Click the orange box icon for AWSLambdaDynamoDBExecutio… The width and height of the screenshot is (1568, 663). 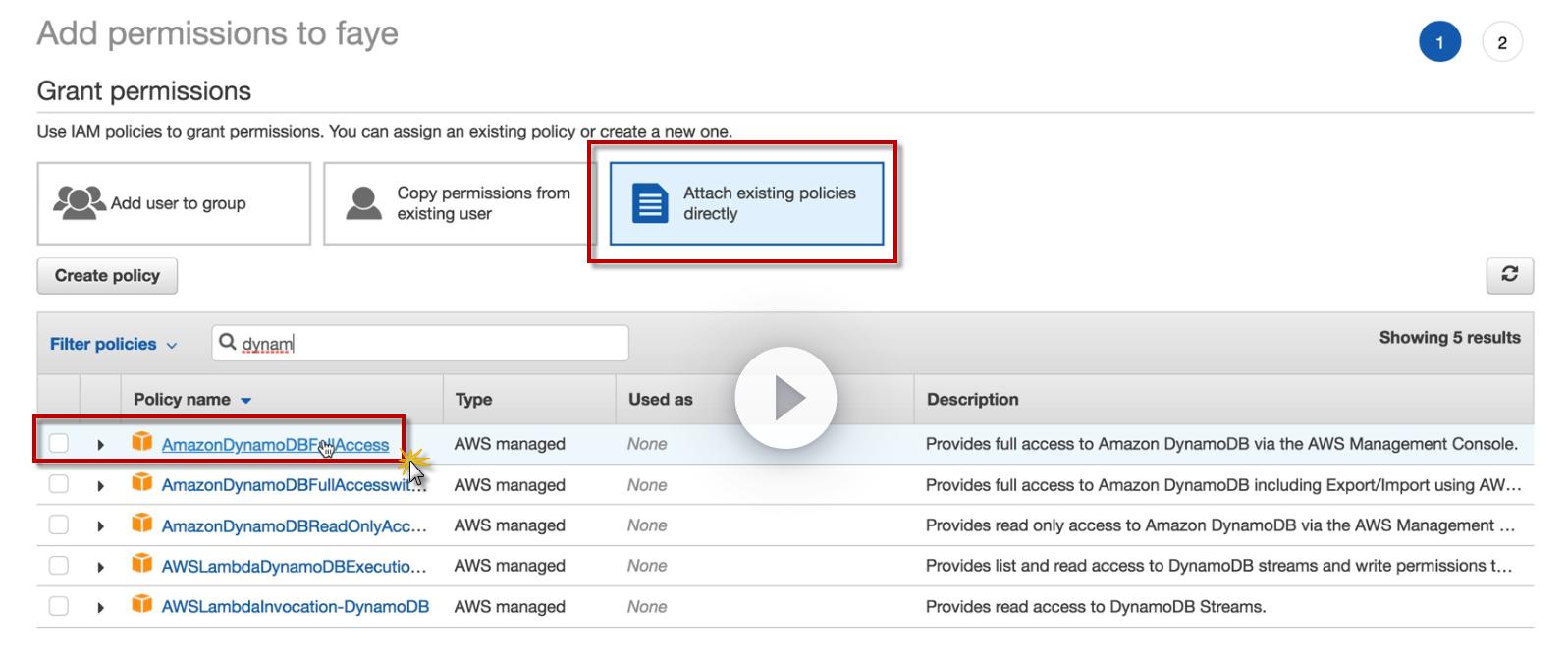(142, 564)
